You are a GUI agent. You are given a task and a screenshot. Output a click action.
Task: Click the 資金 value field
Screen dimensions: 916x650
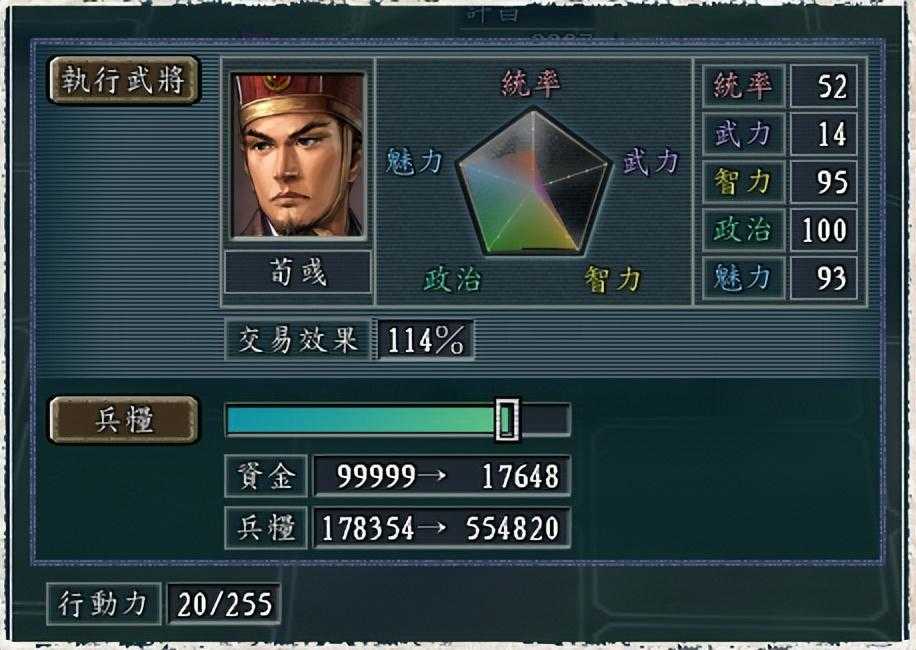coord(442,475)
